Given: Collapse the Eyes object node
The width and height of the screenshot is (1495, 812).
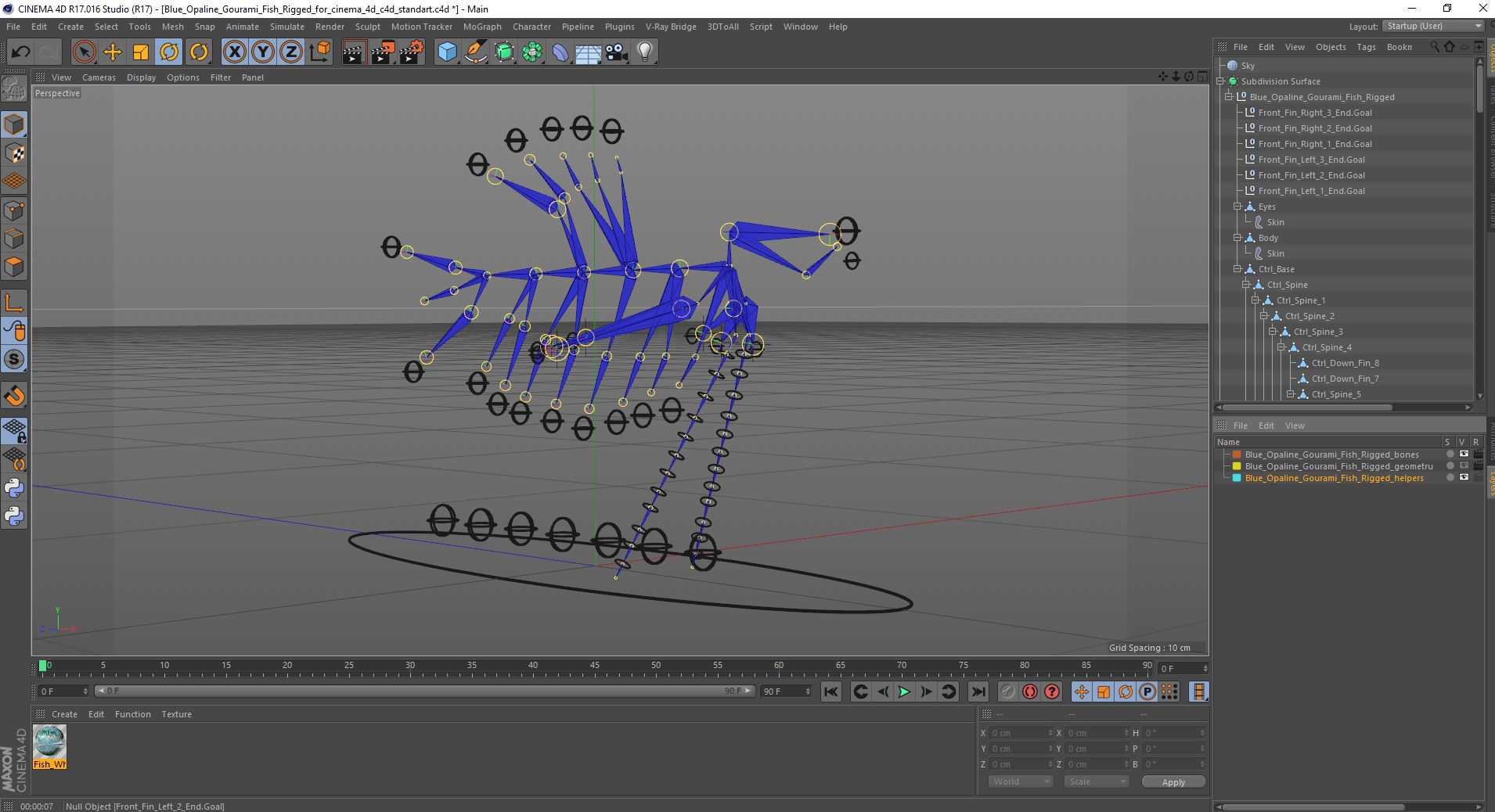Looking at the screenshot, I should tap(1237, 207).
